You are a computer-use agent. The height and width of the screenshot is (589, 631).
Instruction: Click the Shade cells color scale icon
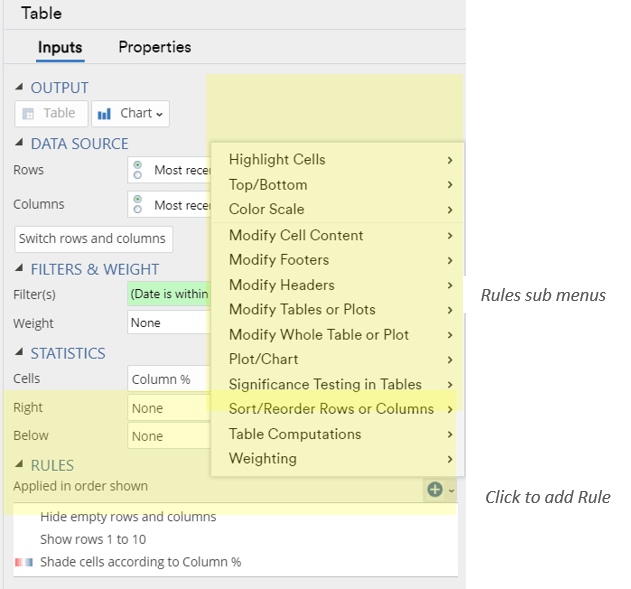click(x=24, y=563)
